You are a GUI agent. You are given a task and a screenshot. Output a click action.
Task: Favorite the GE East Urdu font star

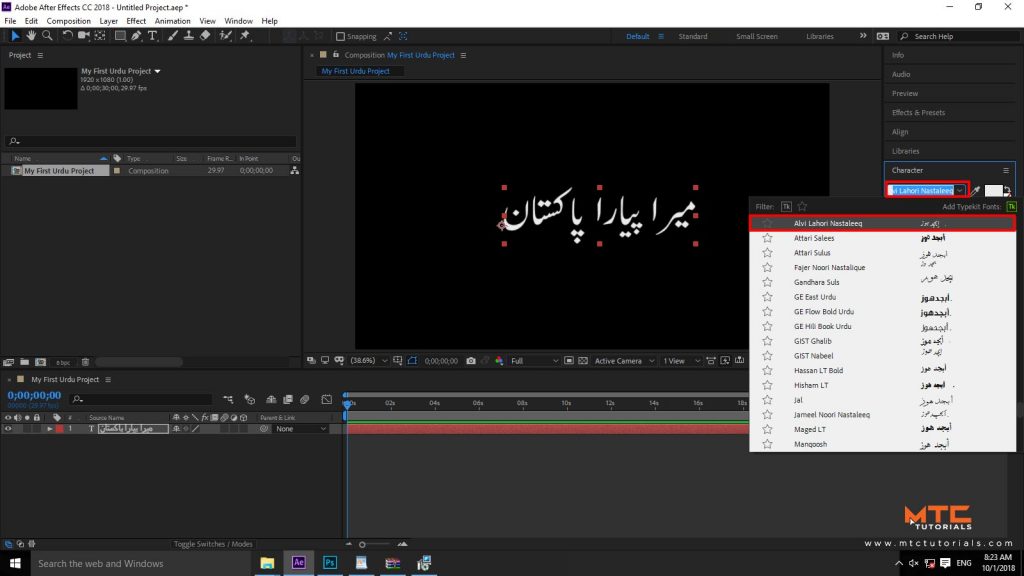click(x=767, y=297)
